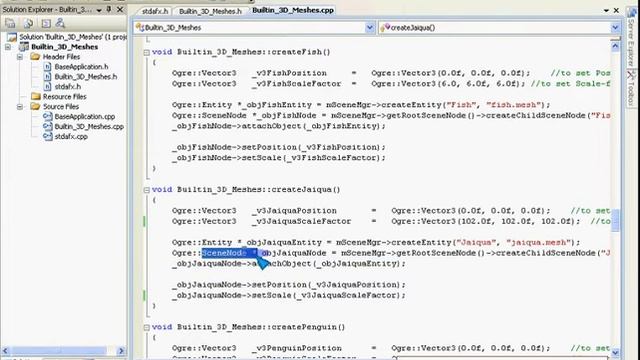Image resolution: width=640 pixels, height=360 pixels.
Task: Click the '_objFishNode->setPosition' line
Action: 278,147
